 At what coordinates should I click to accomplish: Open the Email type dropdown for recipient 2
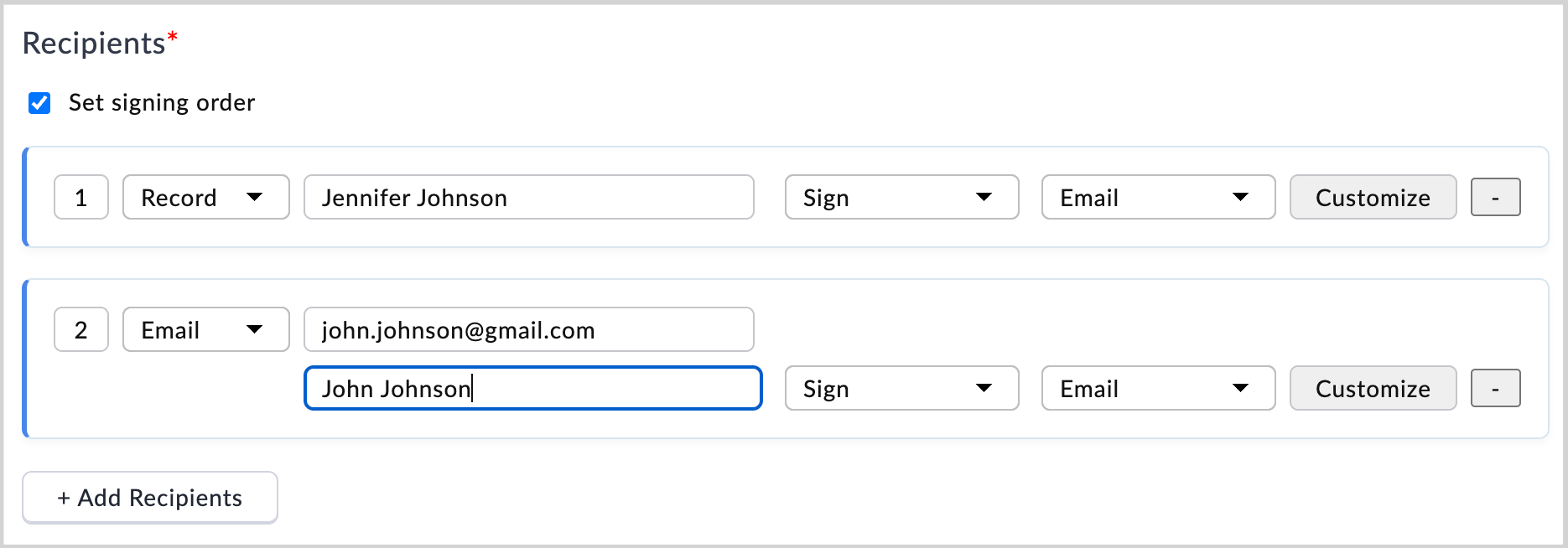tap(205, 330)
